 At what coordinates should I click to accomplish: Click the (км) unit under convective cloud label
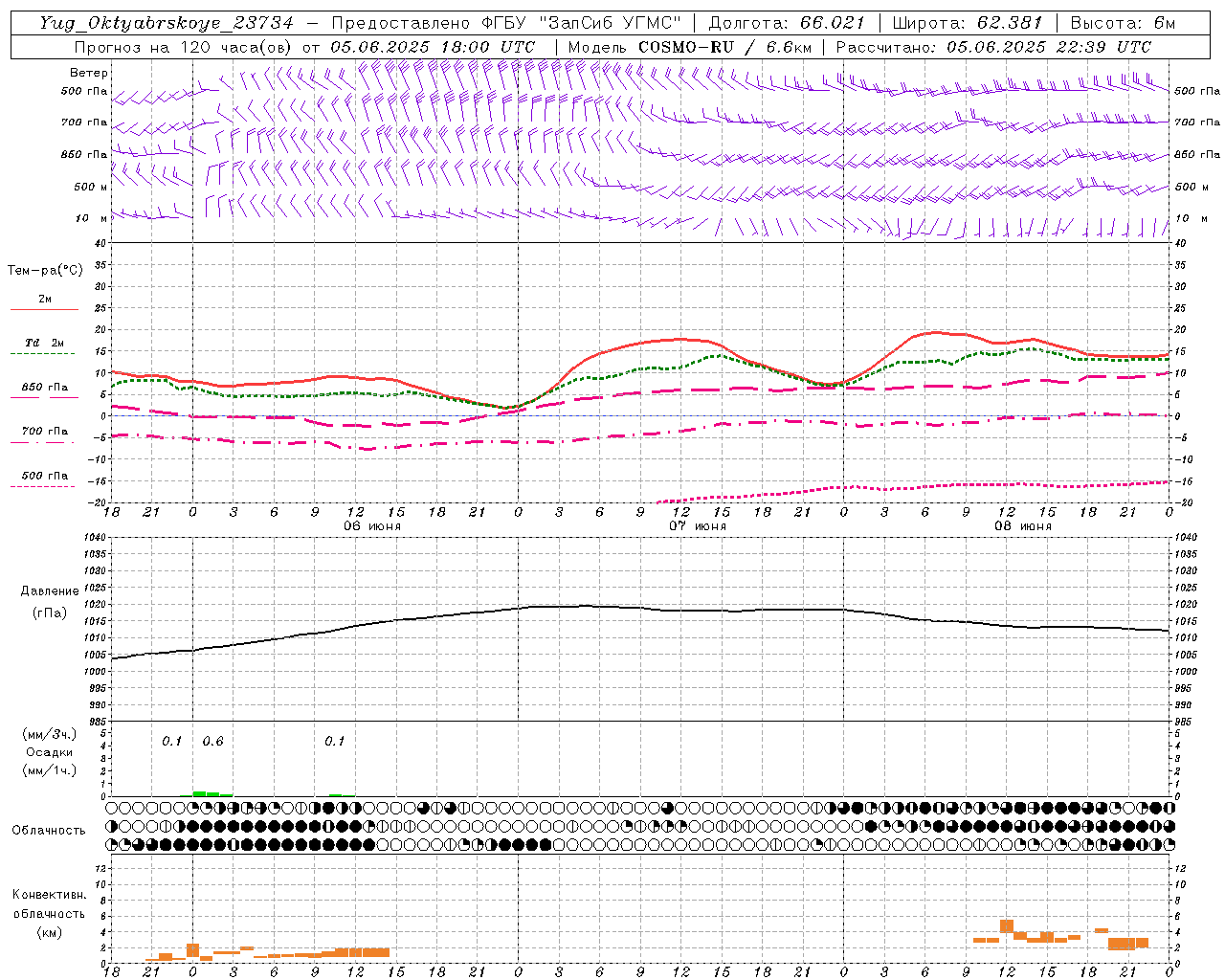pos(50,932)
